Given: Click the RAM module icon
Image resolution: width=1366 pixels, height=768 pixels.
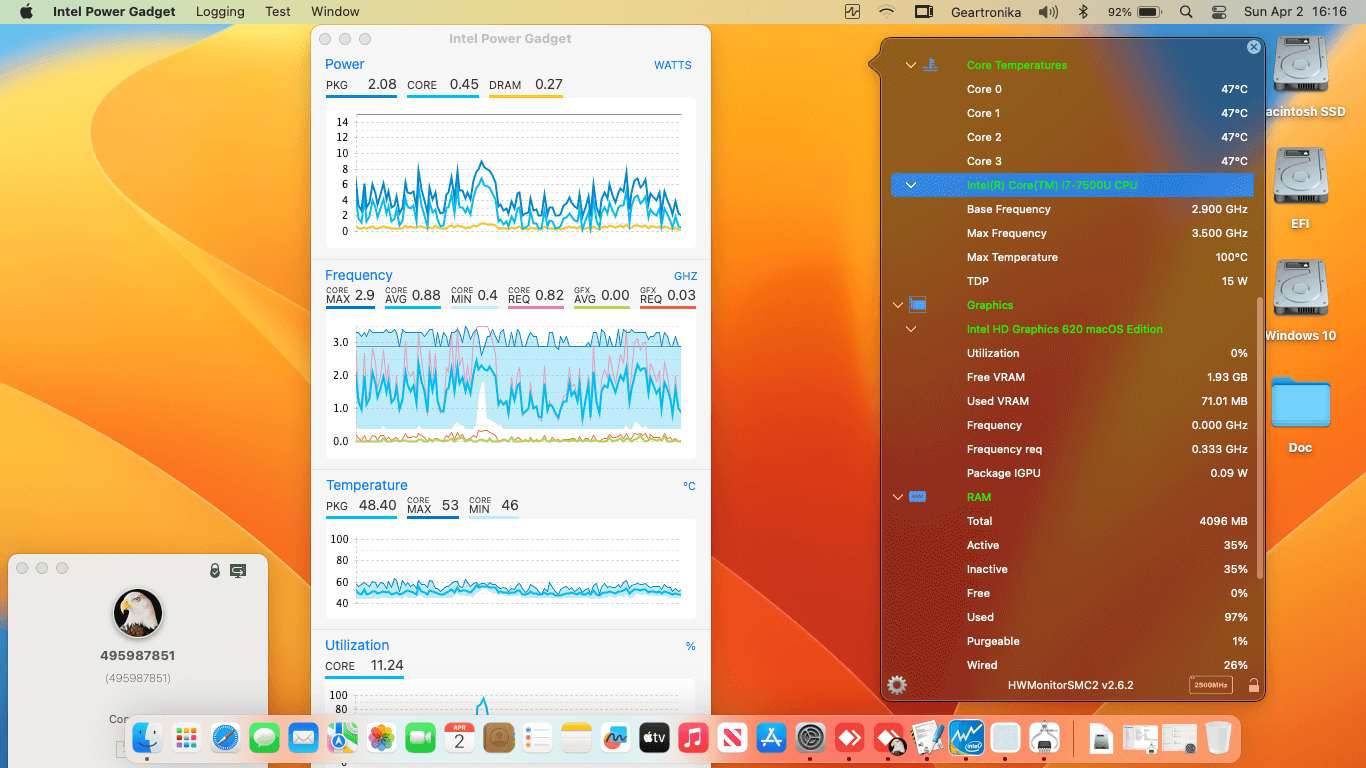Looking at the screenshot, I should point(917,497).
